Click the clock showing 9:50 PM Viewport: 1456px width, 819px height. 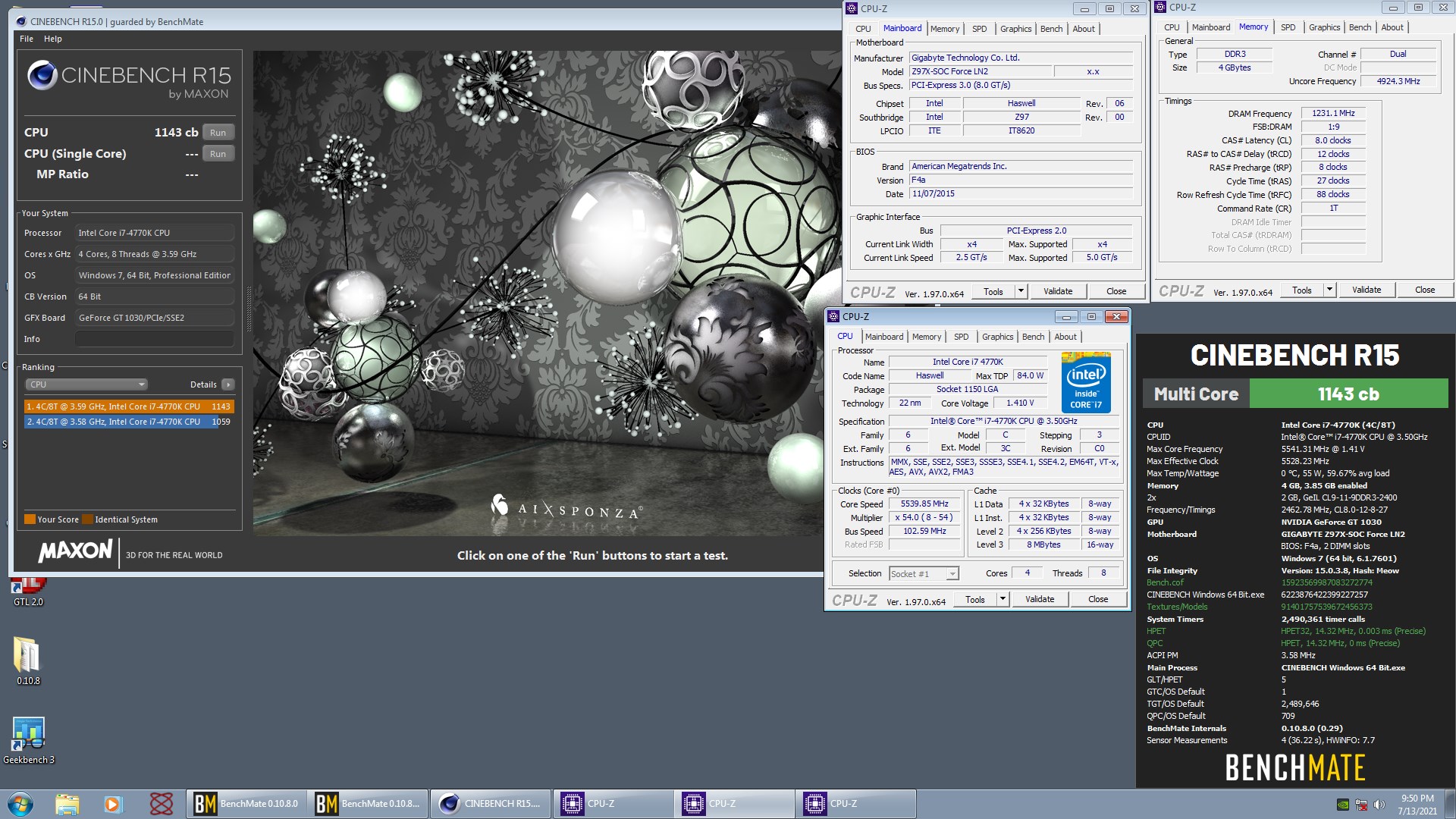(1417, 805)
